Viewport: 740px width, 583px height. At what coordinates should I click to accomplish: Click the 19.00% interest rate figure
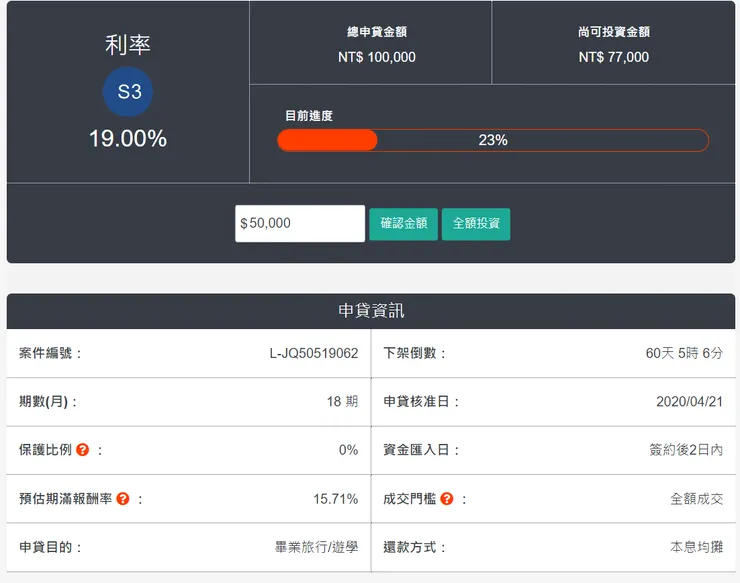click(x=128, y=139)
